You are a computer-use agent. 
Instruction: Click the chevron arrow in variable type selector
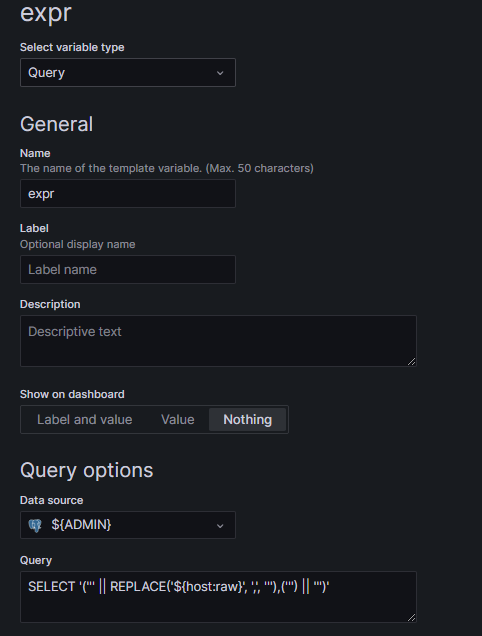(220, 73)
